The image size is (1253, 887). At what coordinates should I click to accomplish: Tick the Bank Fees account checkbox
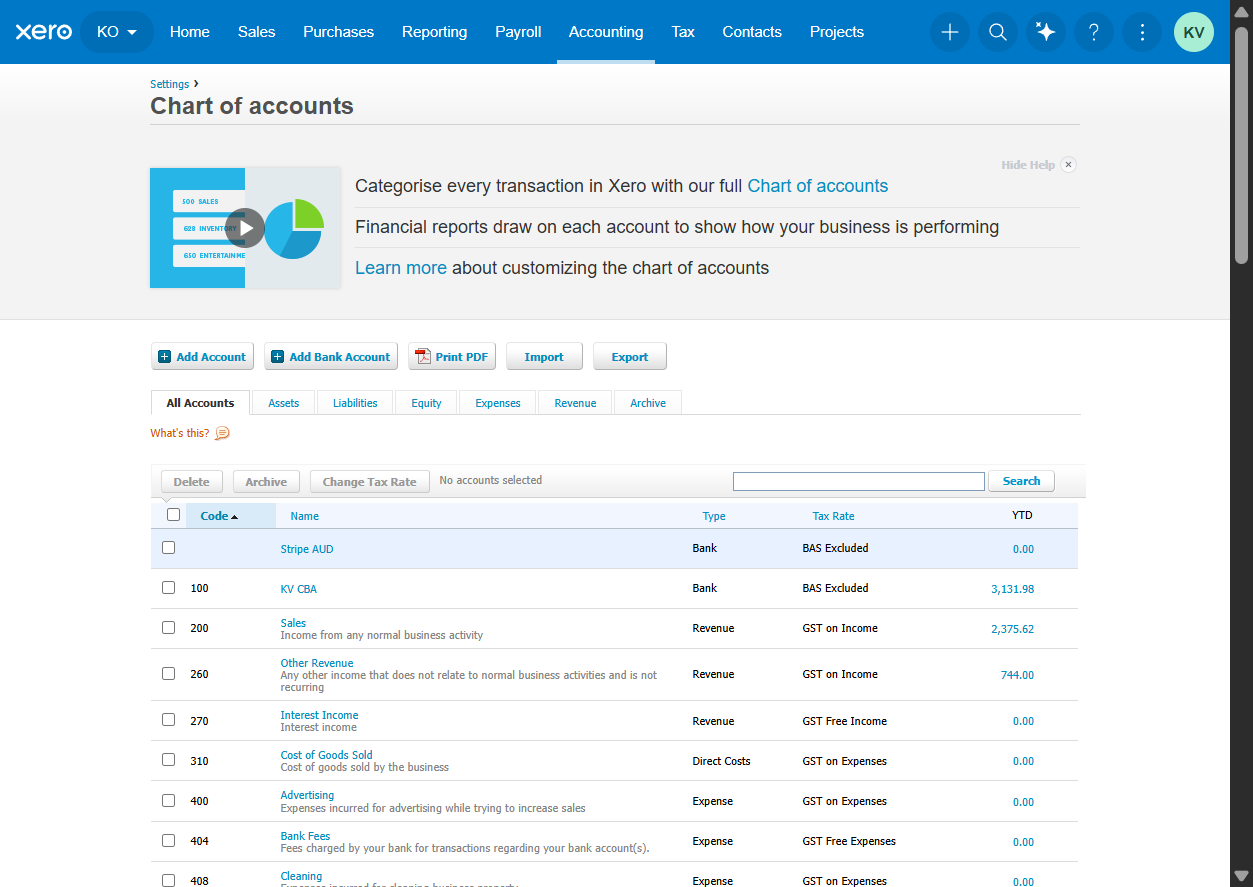pos(168,841)
